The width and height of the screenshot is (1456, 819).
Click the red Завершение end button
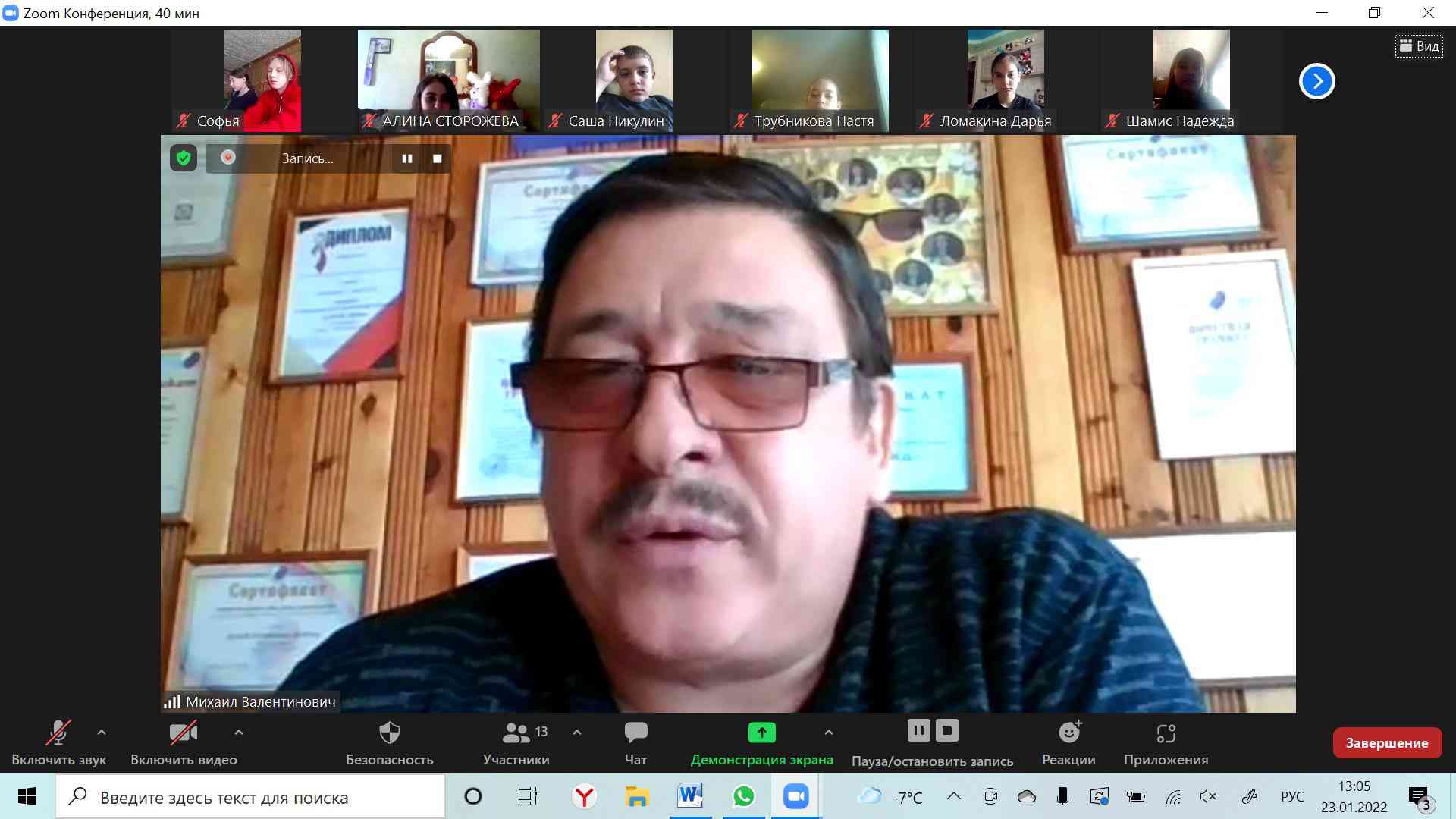(x=1387, y=743)
